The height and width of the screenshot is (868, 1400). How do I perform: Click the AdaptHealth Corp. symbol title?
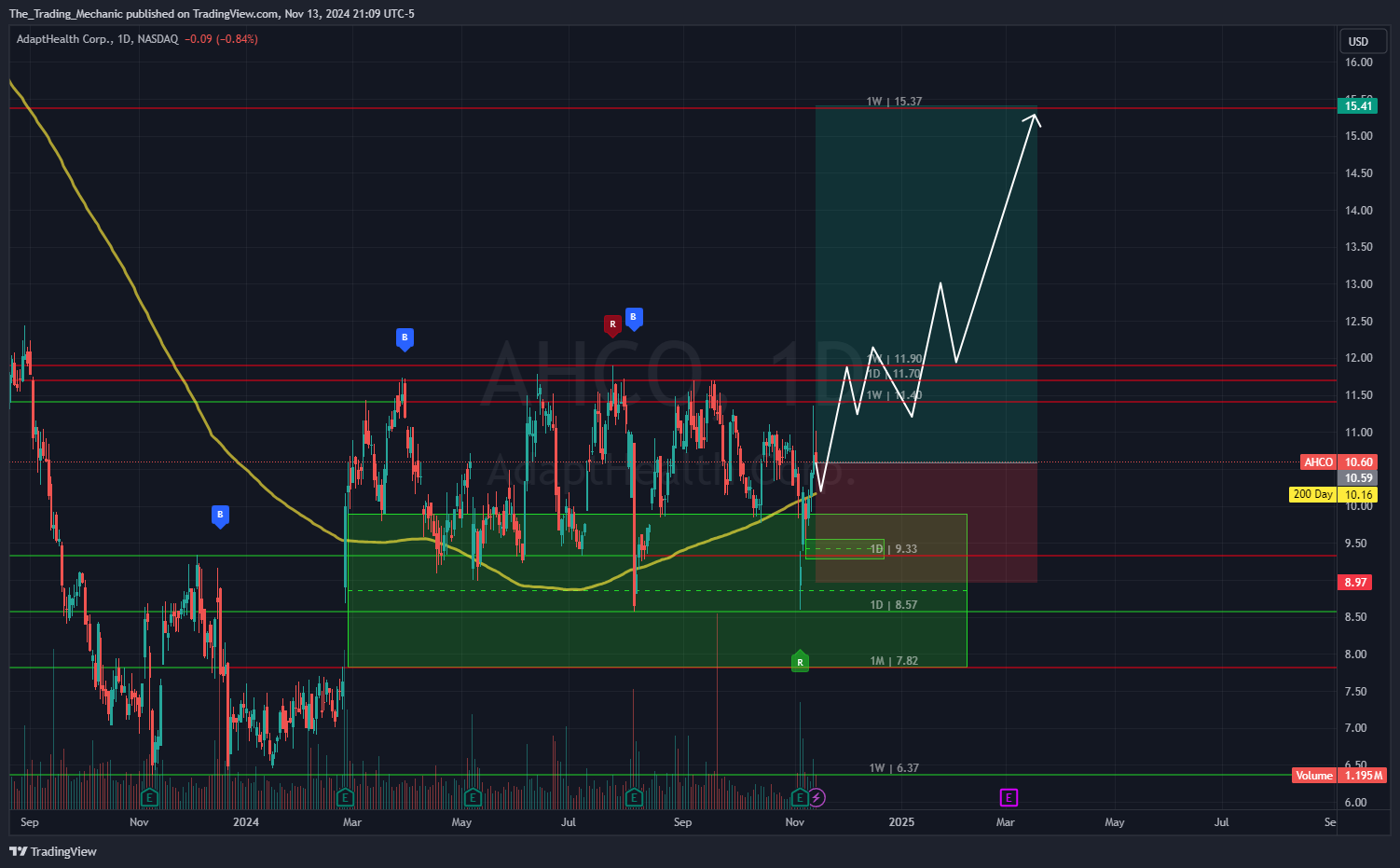click(x=64, y=39)
